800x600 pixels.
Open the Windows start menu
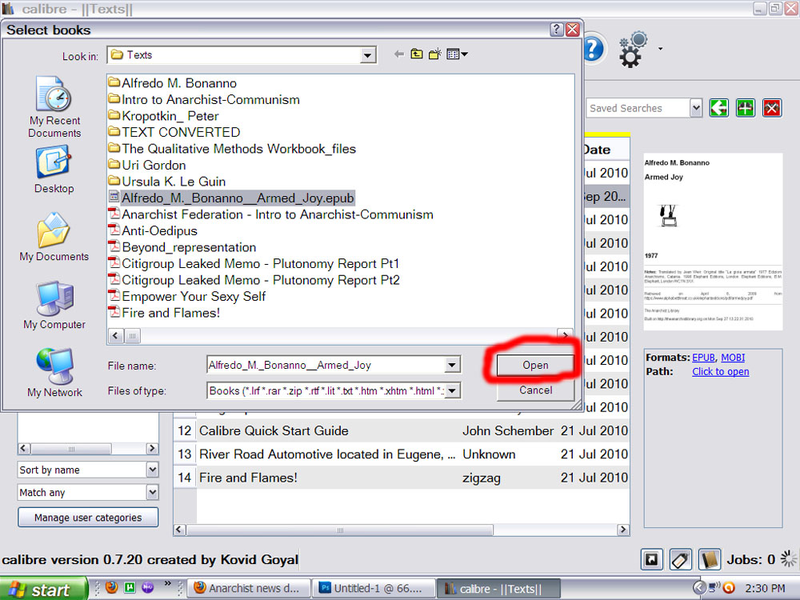(x=44, y=589)
